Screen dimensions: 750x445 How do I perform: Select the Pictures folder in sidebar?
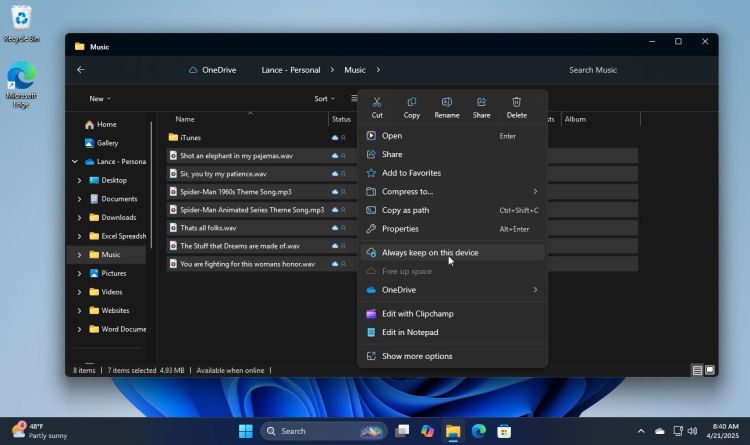(113, 273)
